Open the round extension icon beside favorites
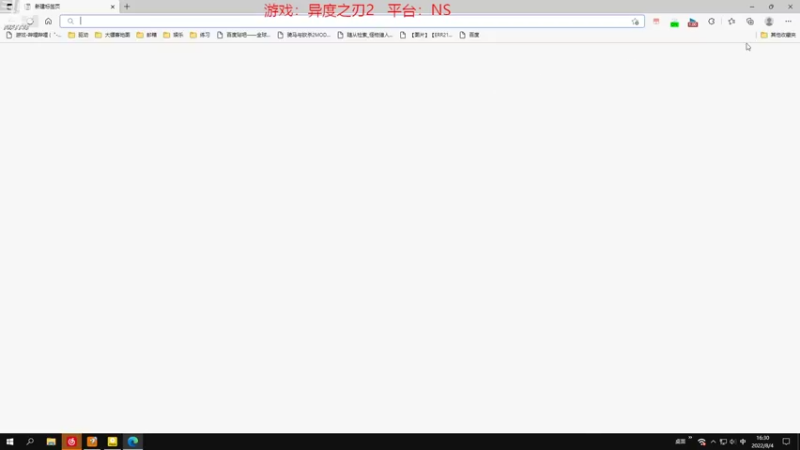 [x=712, y=21]
